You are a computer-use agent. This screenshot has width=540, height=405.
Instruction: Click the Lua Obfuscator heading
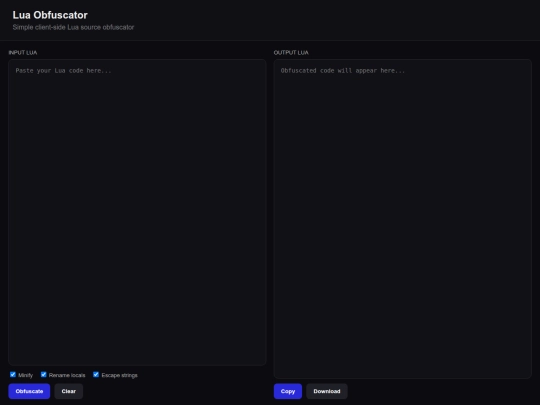pyautogui.click(x=50, y=15)
